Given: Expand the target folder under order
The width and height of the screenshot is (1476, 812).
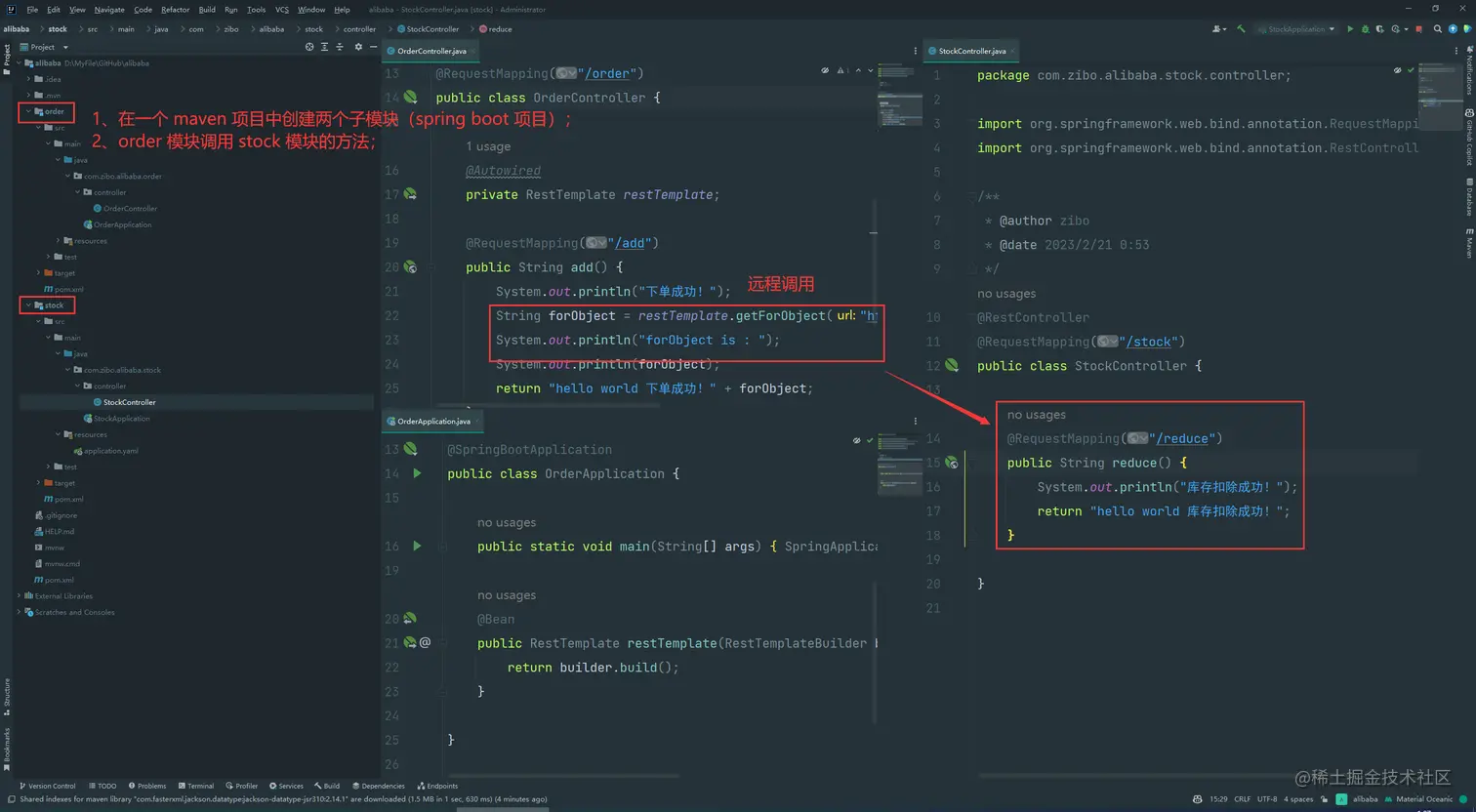Looking at the screenshot, I should (38, 273).
